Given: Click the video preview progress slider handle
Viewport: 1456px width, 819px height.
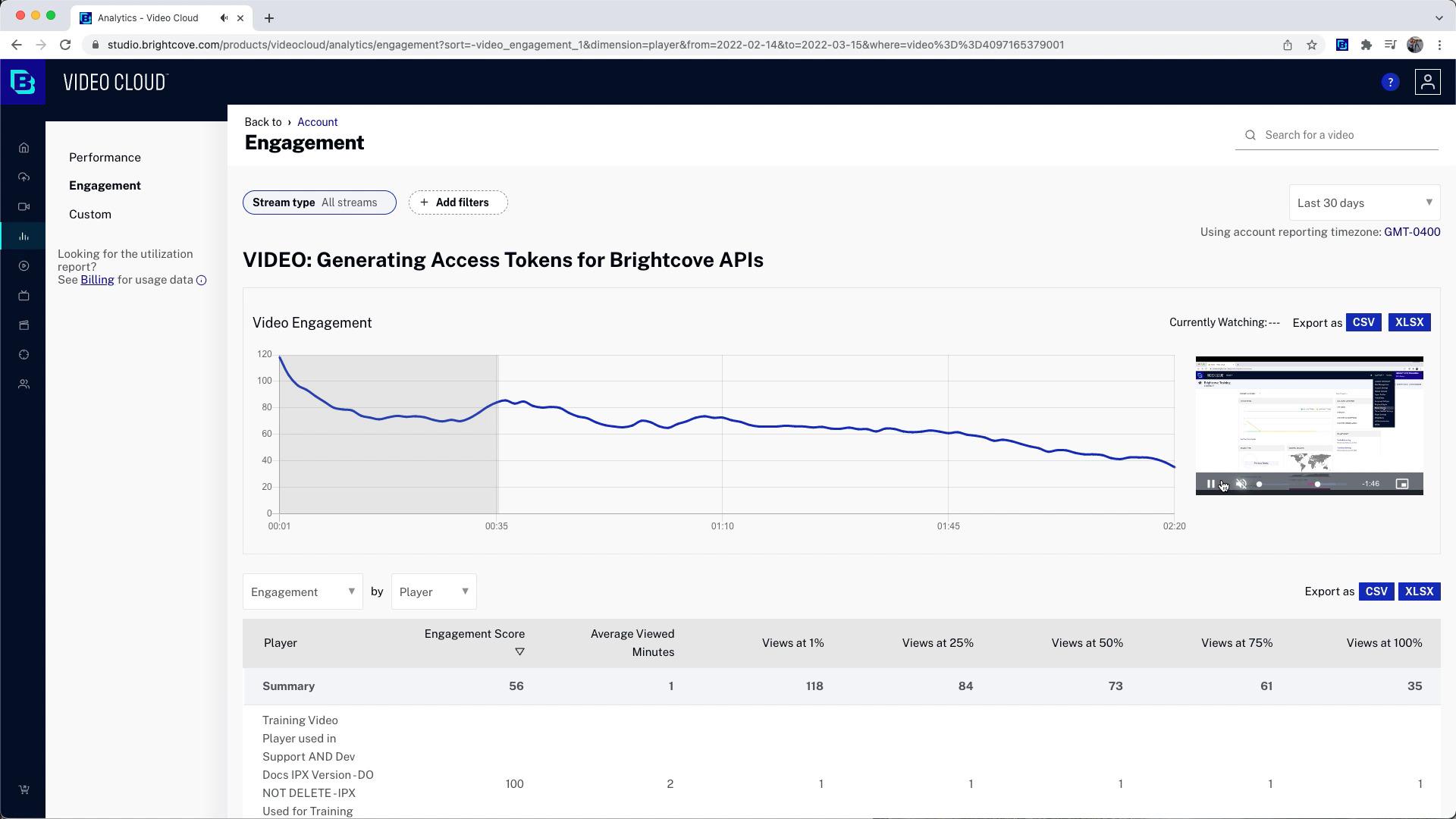Looking at the screenshot, I should pyautogui.click(x=1317, y=484).
